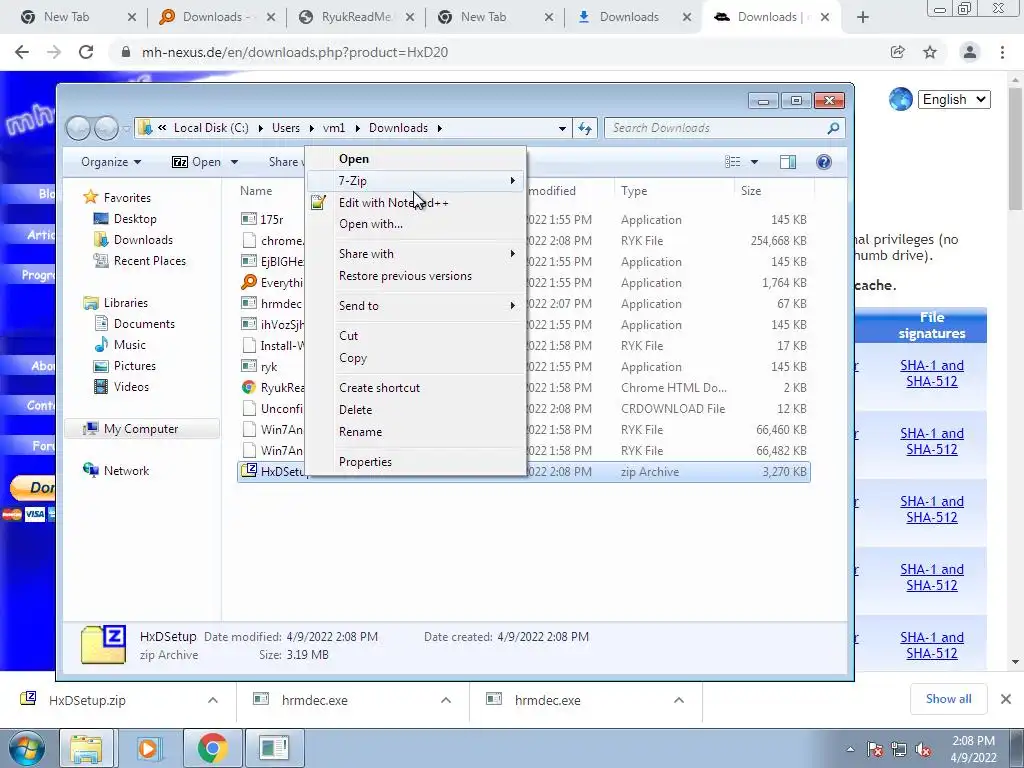Change view layout icon in Explorer

[733, 162]
